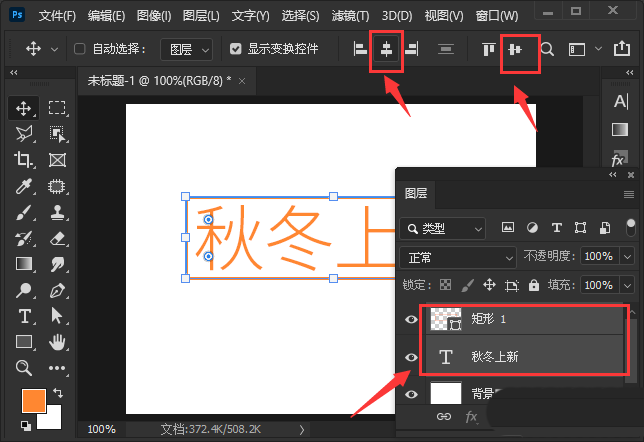Activate the Crop tool
This screenshot has width=644, height=442.
click(x=23, y=160)
